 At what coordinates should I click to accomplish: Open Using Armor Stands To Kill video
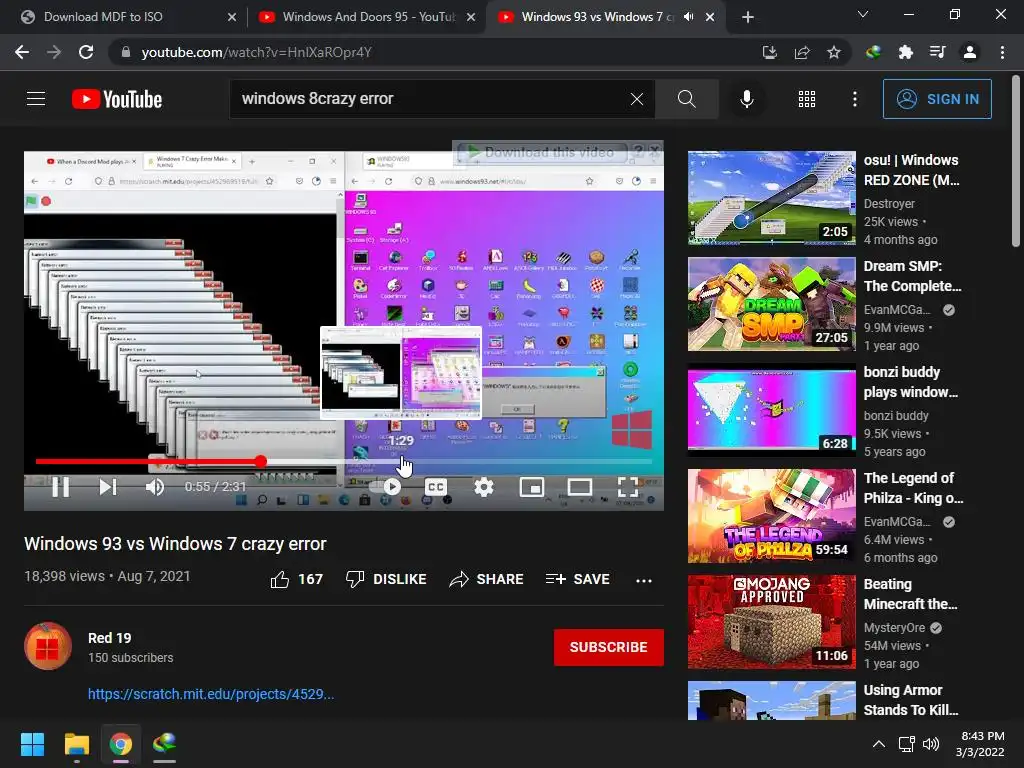click(911, 700)
